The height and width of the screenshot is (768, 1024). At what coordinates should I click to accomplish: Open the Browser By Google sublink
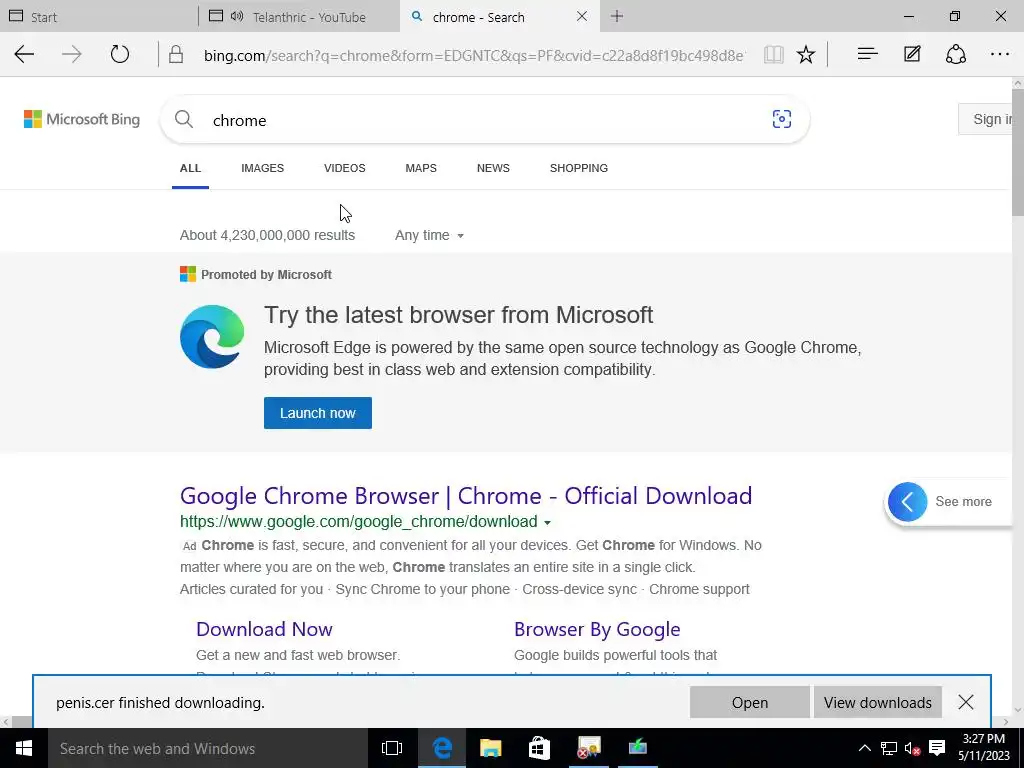coord(597,629)
